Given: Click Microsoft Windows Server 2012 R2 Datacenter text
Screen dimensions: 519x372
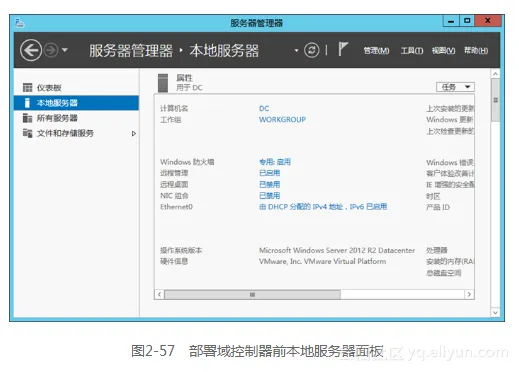Looking at the screenshot, I should [337, 250].
